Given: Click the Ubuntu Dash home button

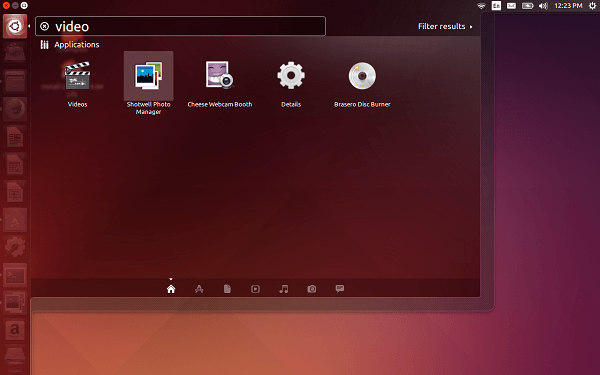Looking at the screenshot, I should click(x=15, y=26).
